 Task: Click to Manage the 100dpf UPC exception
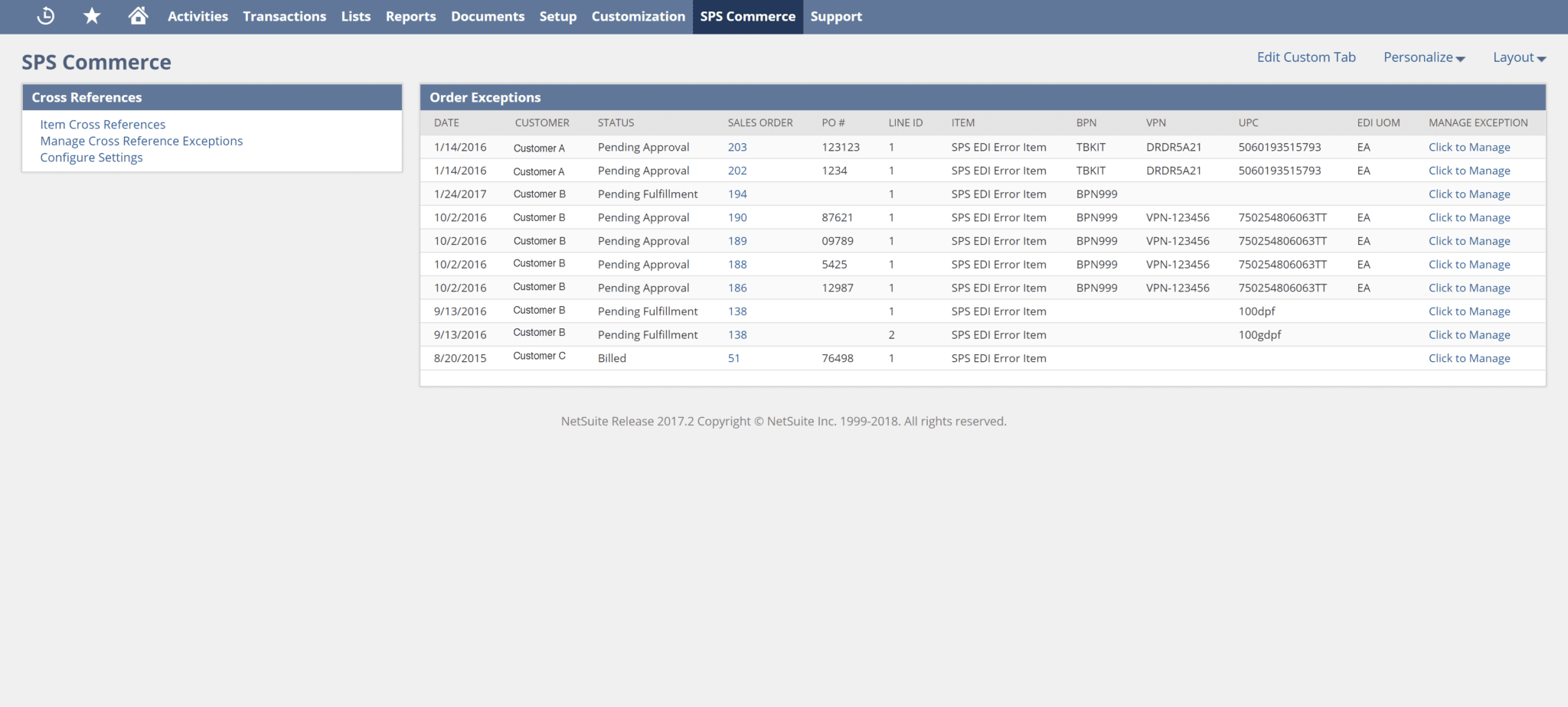(1469, 311)
